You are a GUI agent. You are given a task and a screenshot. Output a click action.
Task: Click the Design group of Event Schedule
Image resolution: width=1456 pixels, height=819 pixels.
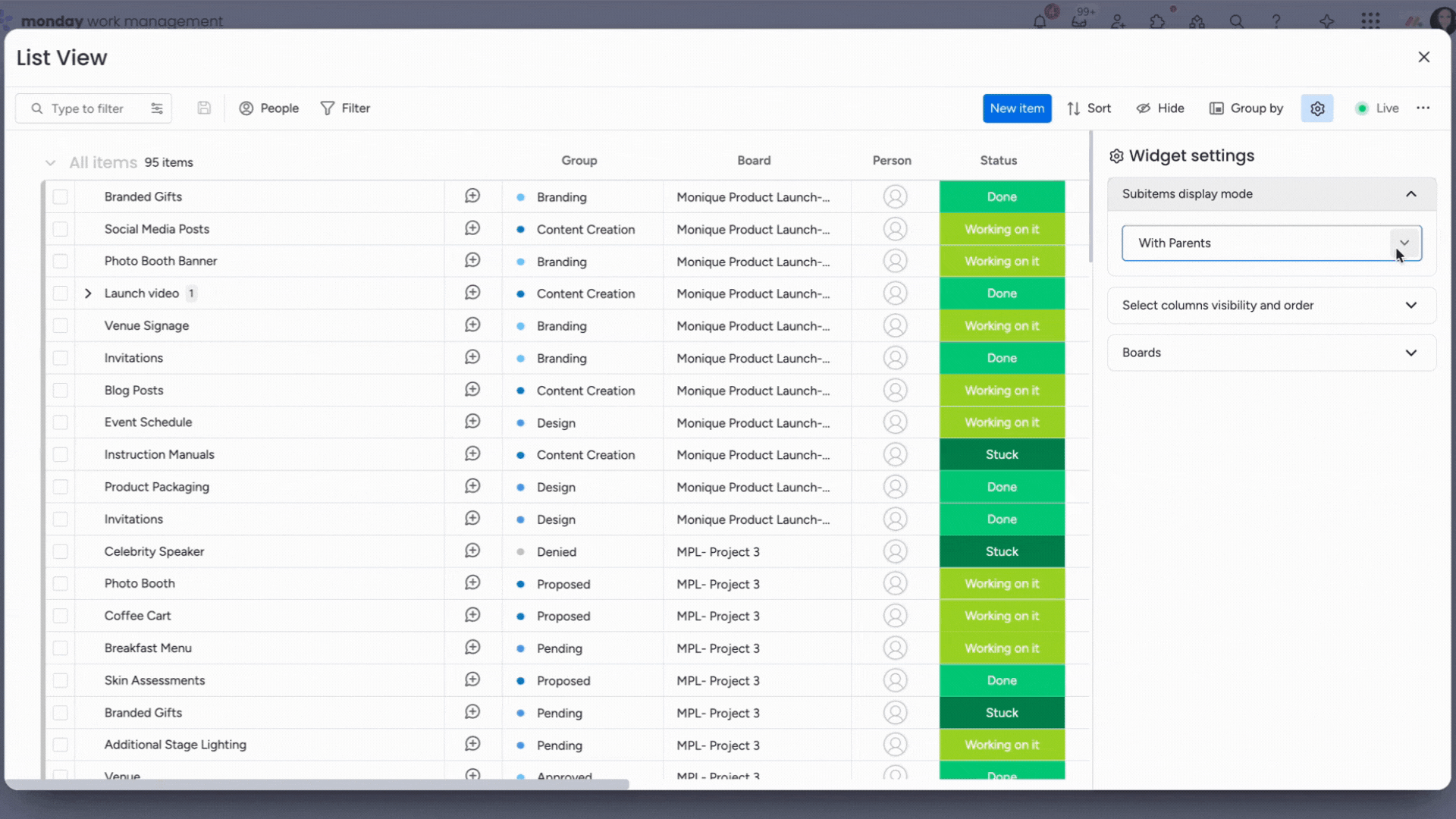[556, 422]
